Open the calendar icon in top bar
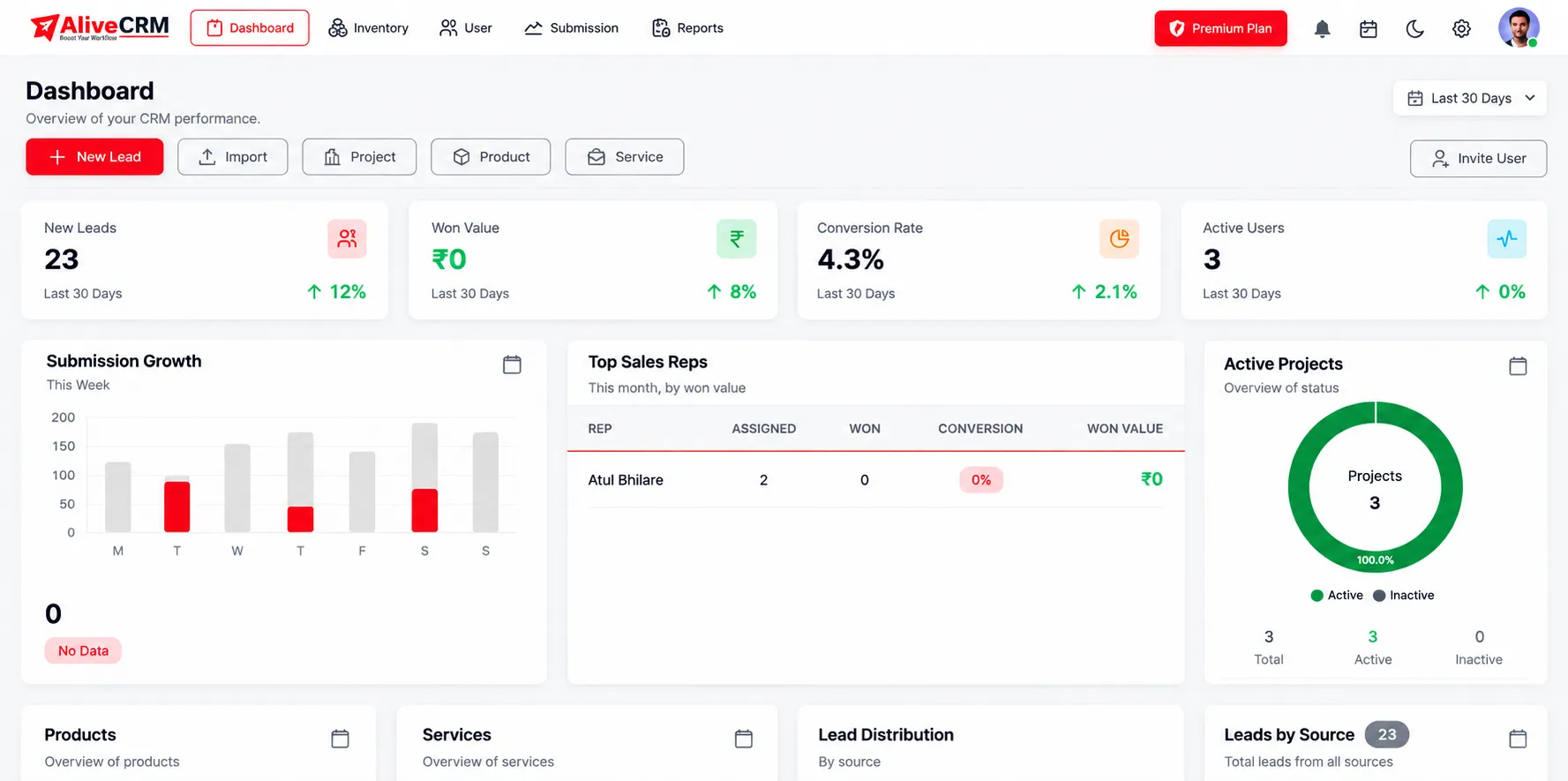Viewport: 1568px width, 781px height. 1369,29
